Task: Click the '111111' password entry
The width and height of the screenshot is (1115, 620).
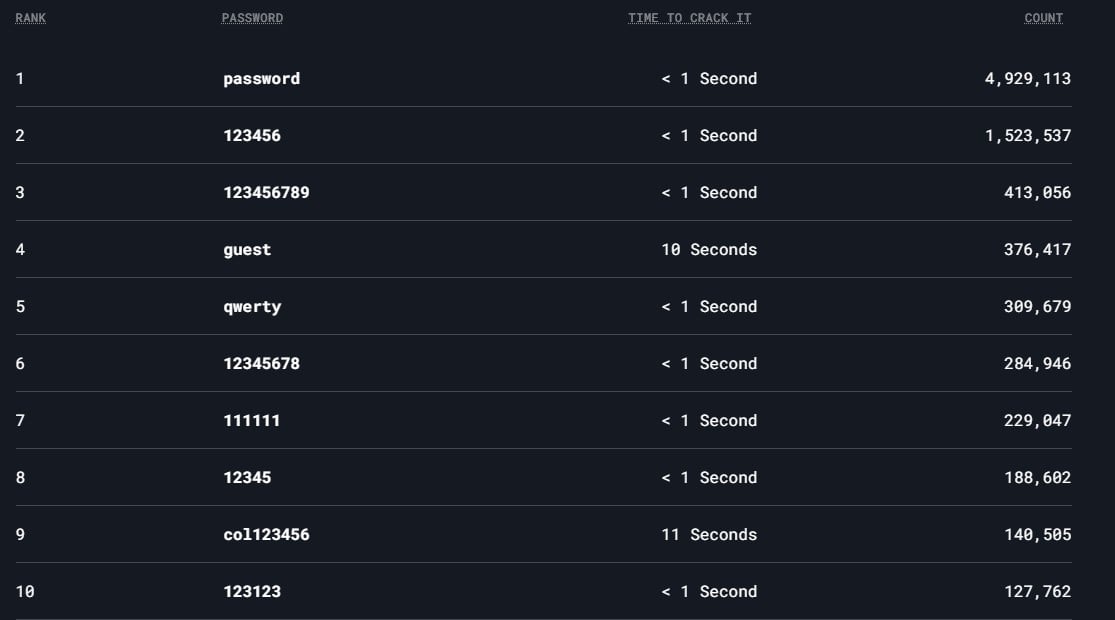Action: coord(251,420)
